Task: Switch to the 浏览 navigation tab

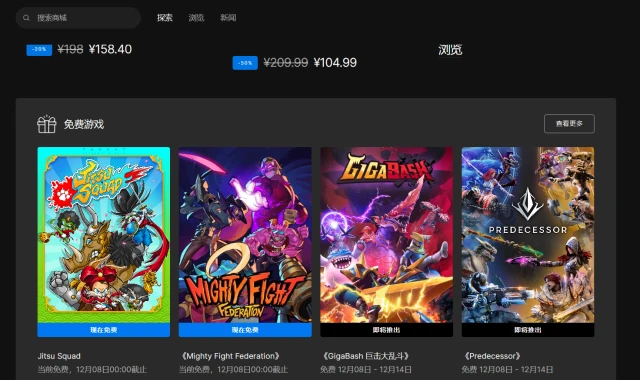Action: 196,18
